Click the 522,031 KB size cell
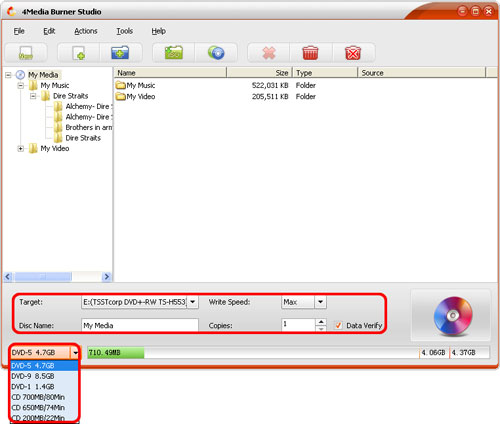Screen dimensions: 500x424 coord(270,85)
